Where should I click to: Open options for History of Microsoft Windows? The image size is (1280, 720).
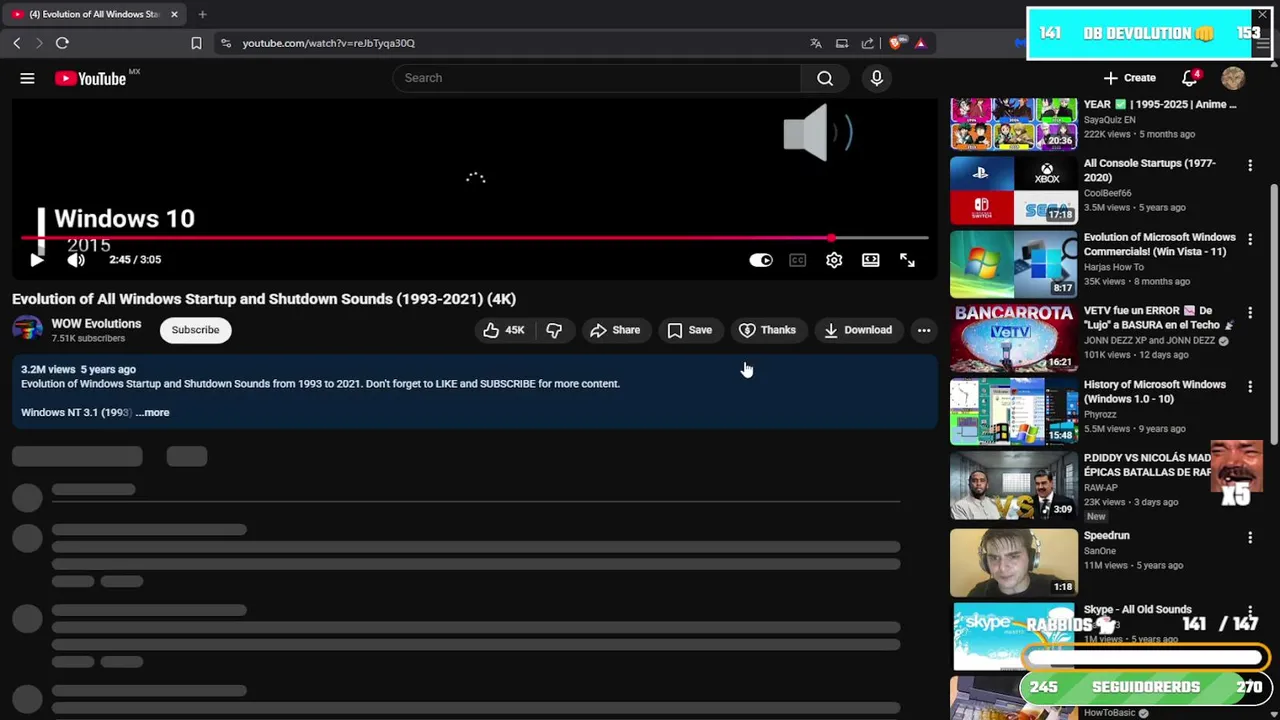(1250, 386)
